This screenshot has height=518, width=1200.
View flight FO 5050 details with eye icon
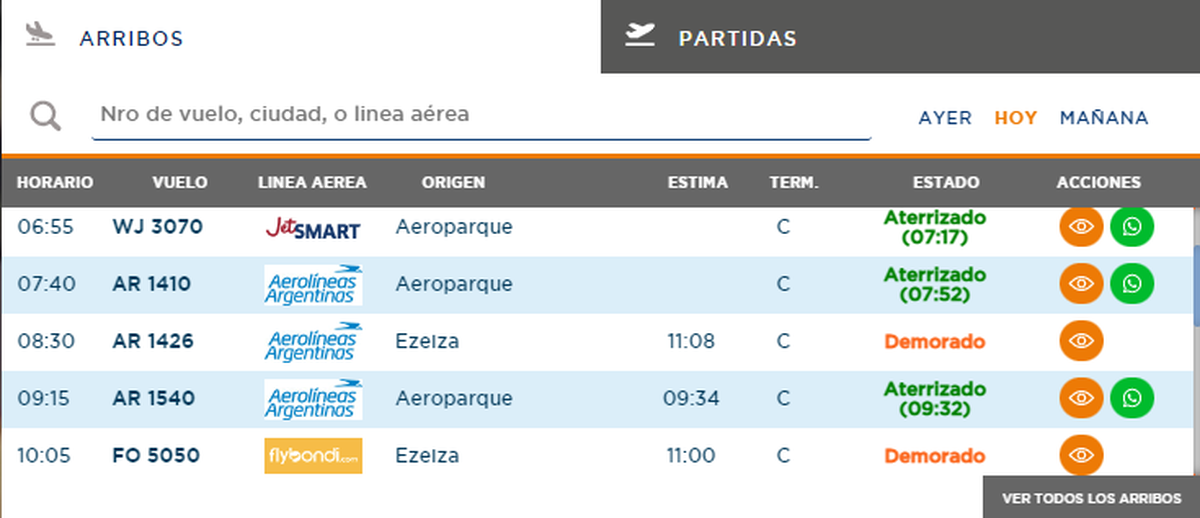[1081, 455]
